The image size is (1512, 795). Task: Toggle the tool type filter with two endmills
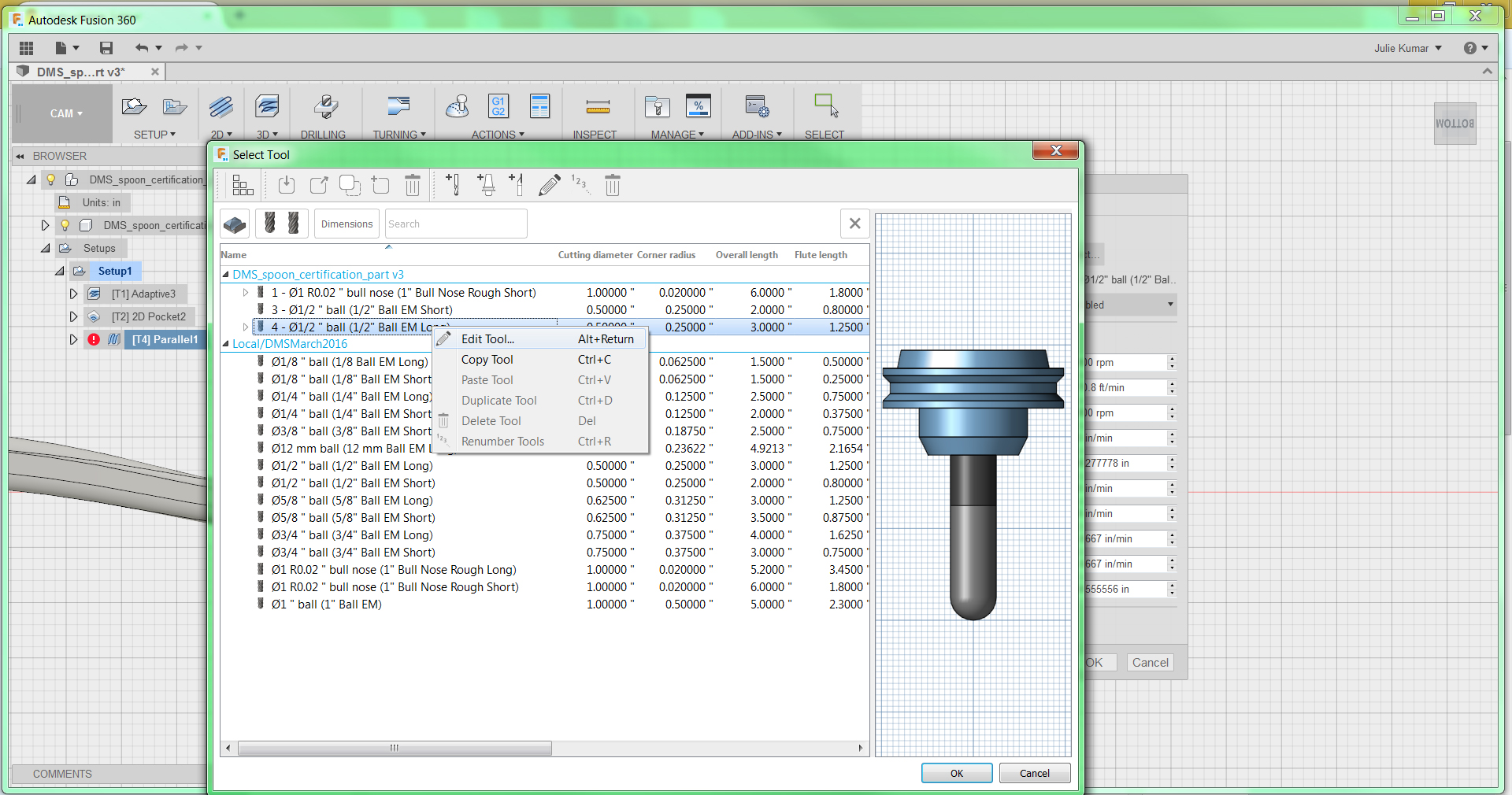282,224
